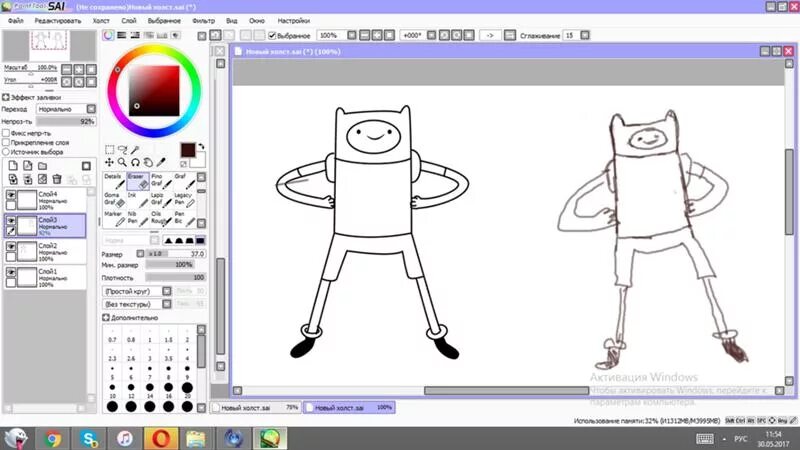This screenshot has height=450, width=800.
Task: Open the Сглаживание stabilizer value dropdown
Action: 585,35
